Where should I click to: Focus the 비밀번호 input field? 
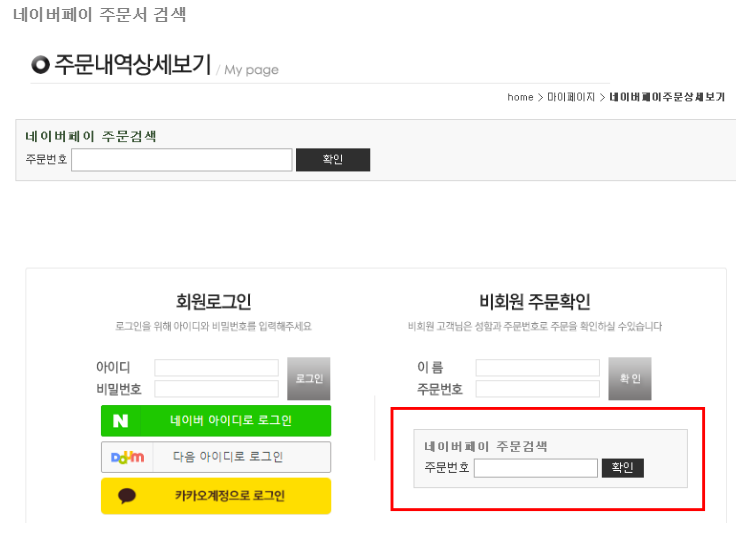point(216,389)
